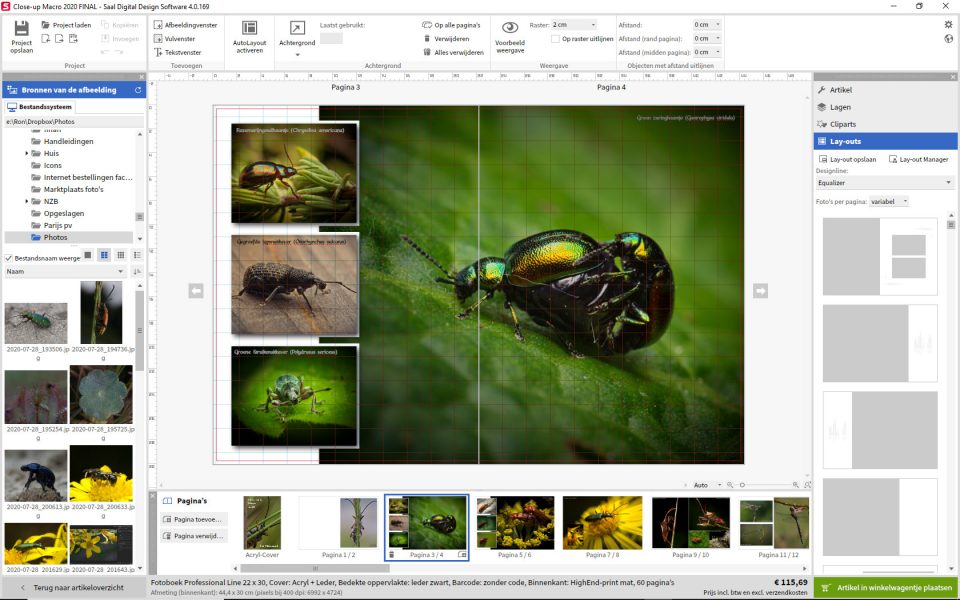Screen dimensions: 960x600
Task: Add a new Tekstvenster text box
Action: (177, 52)
